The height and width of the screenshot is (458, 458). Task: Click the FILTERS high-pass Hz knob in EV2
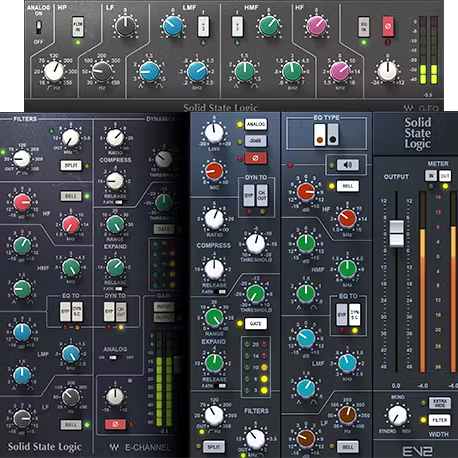click(x=214, y=415)
